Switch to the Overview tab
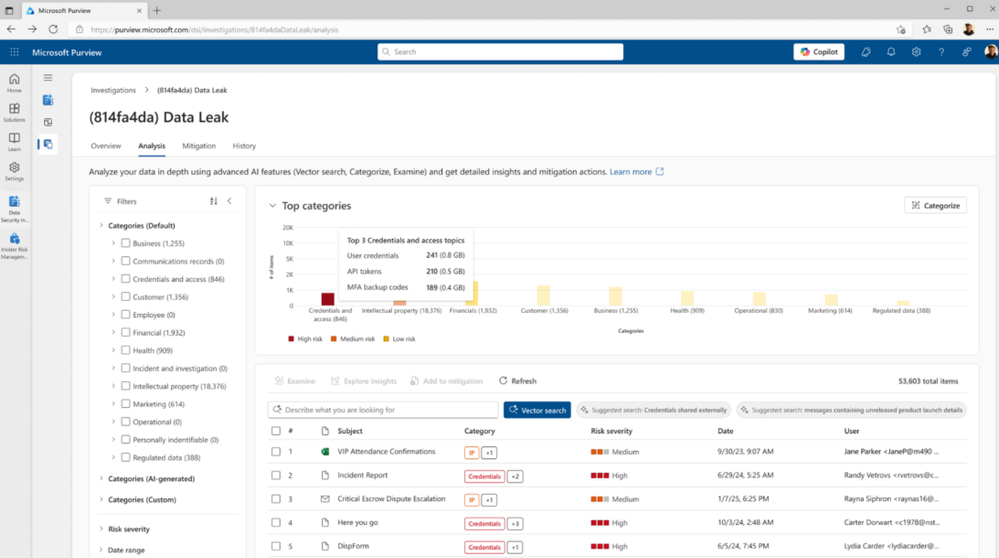 (x=106, y=146)
